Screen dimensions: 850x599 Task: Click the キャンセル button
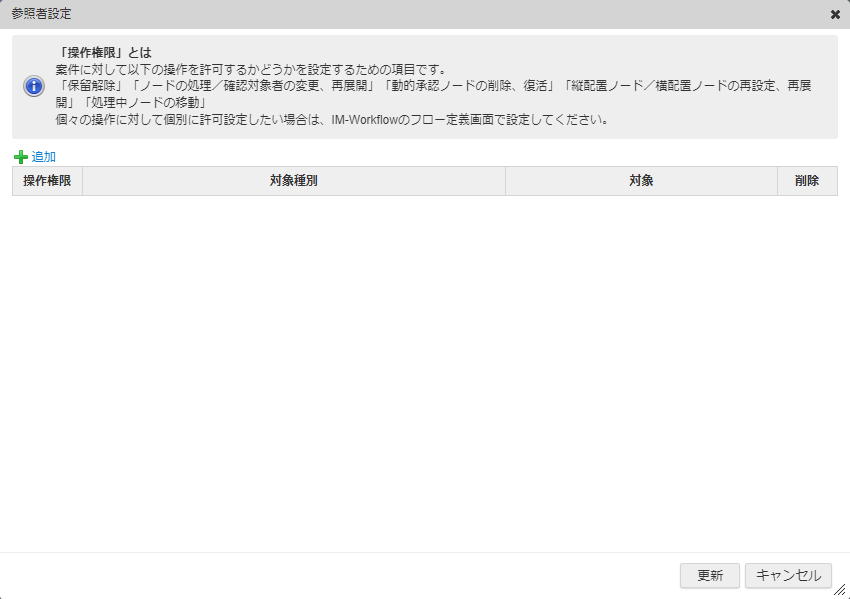(x=788, y=575)
